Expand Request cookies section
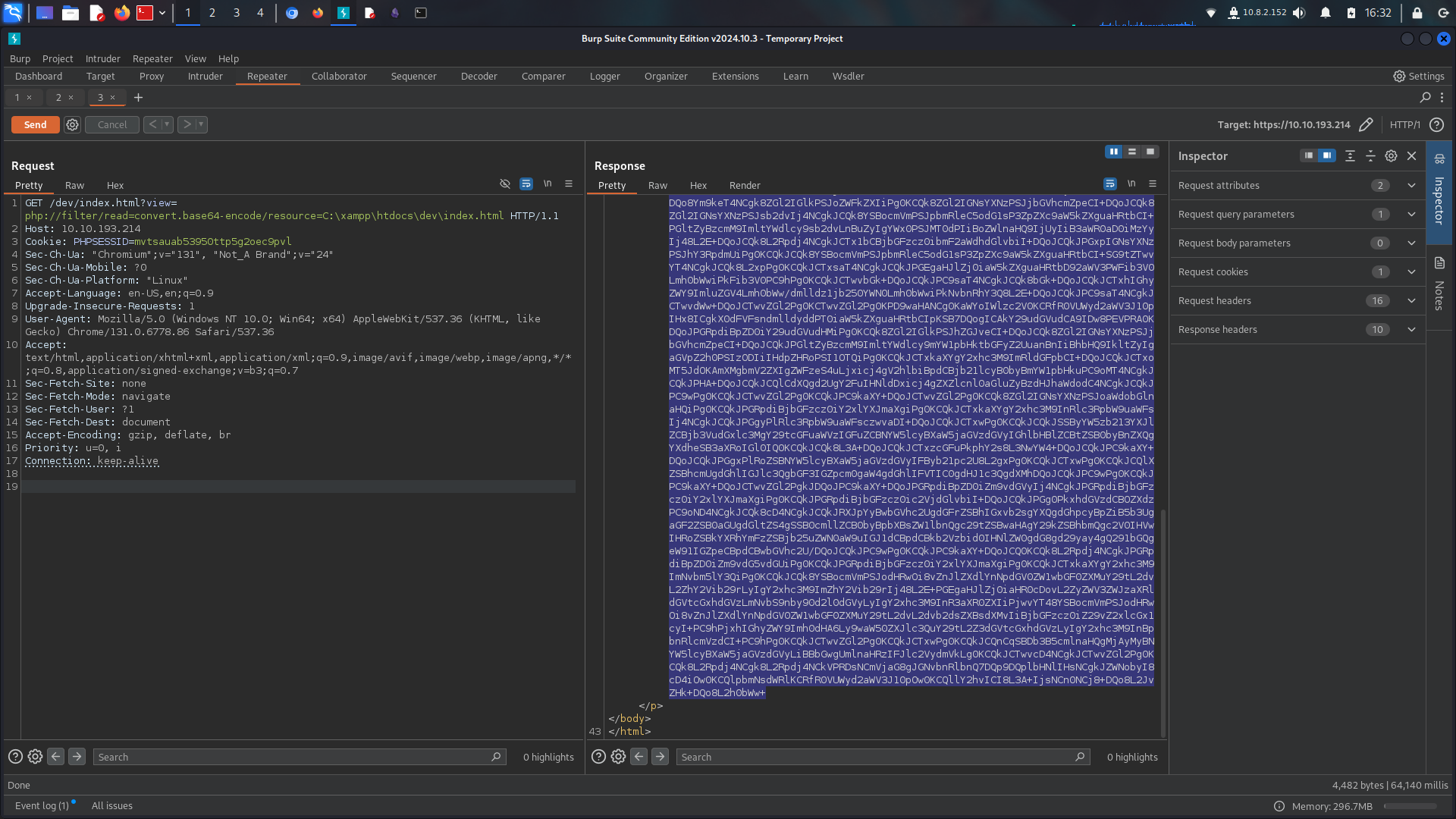Viewport: 1456px width, 819px height. tap(1298, 272)
